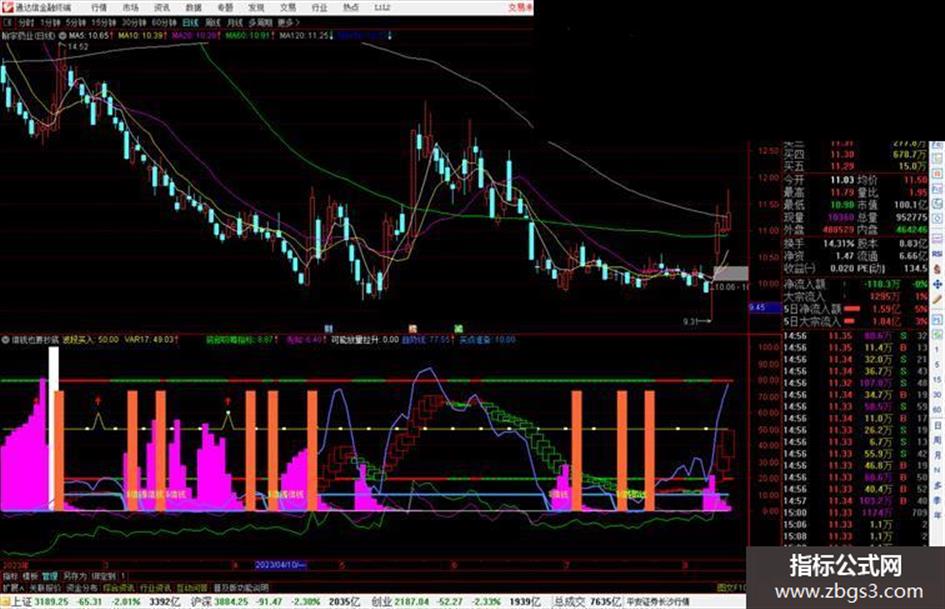The width and height of the screenshot is (945, 609).
Task: Click sidebar 年 yearly shortcut
Action: 937,516
